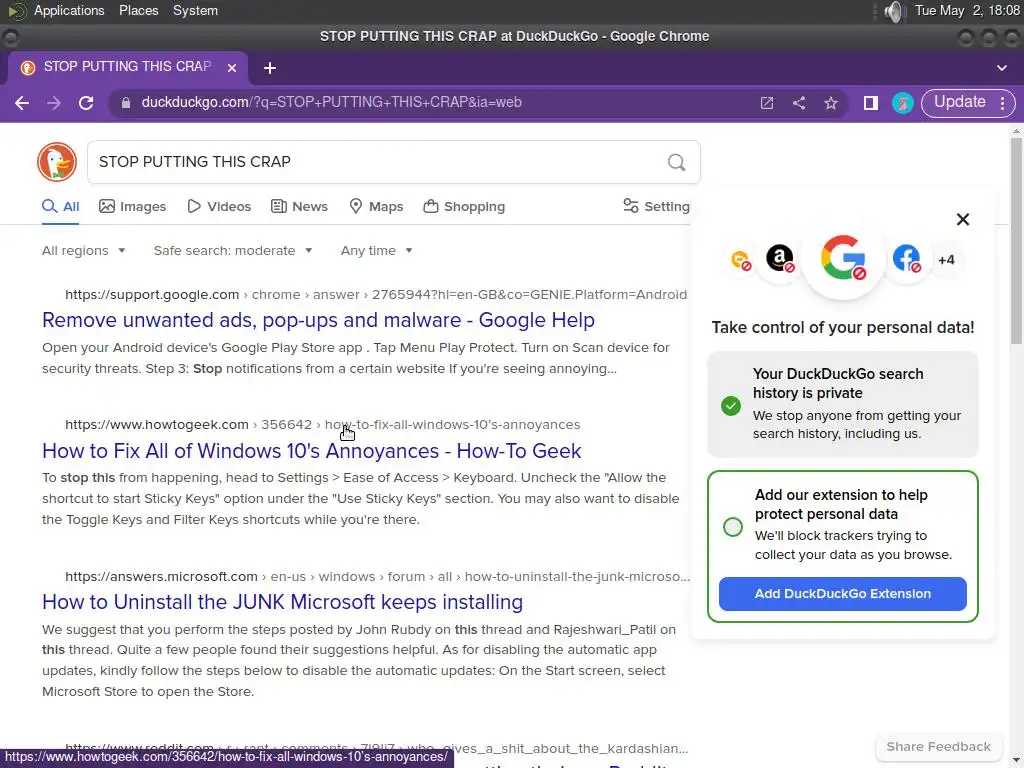This screenshot has height=768, width=1024.
Task: Click the magnifier search button
Action: click(x=677, y=162)
